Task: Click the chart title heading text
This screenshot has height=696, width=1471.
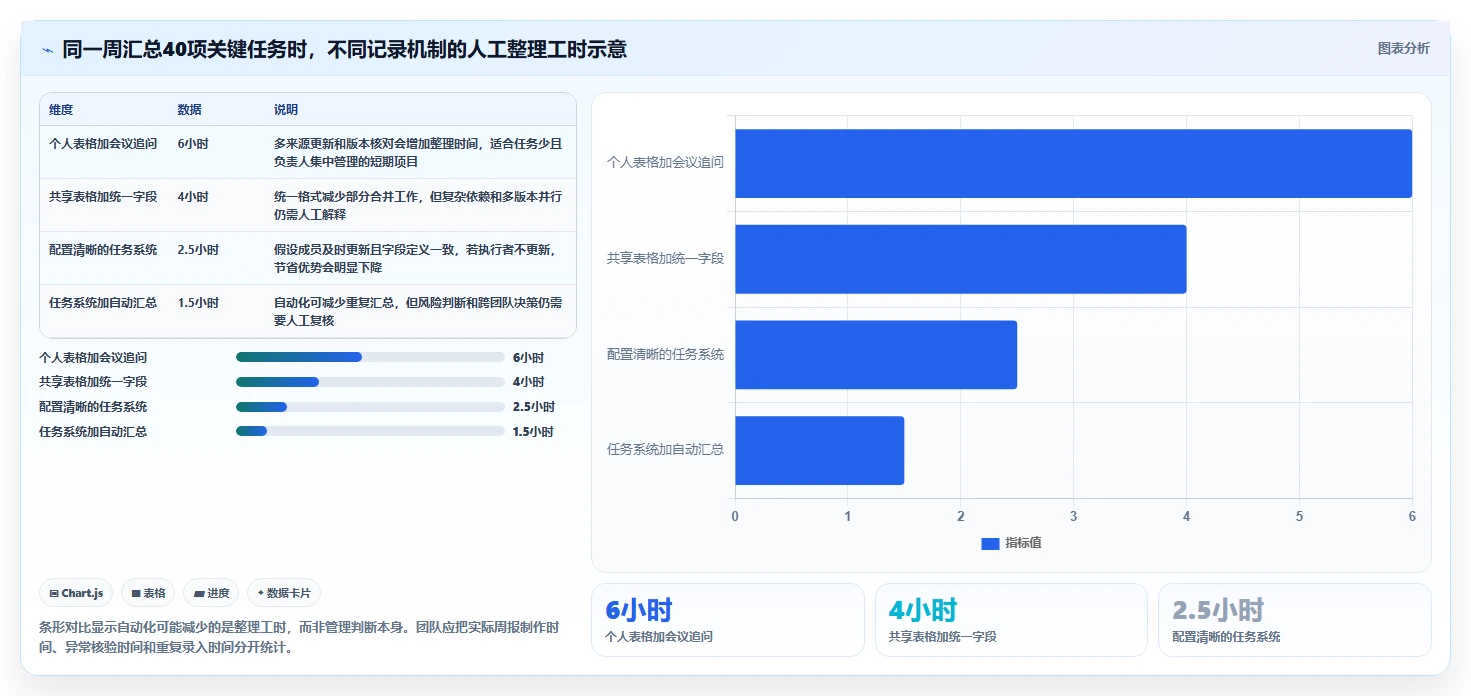Action: click(x=345, y=49)
